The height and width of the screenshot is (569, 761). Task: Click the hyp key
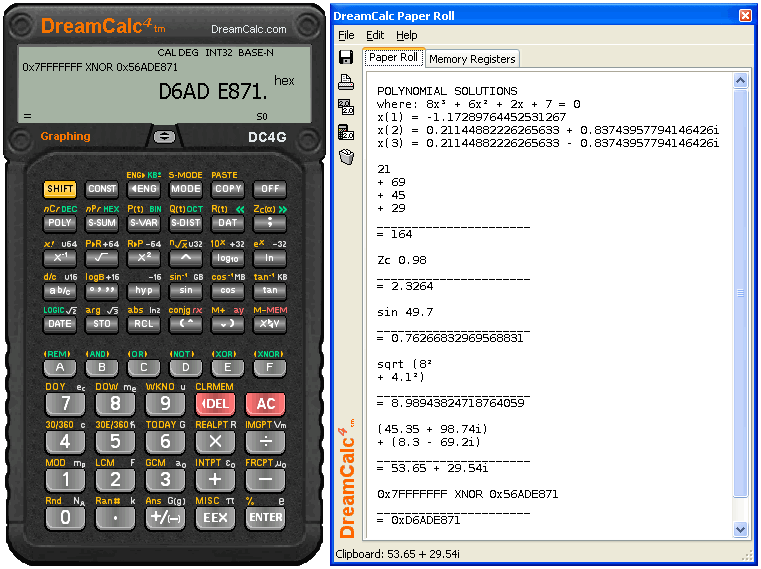point(144,290)
